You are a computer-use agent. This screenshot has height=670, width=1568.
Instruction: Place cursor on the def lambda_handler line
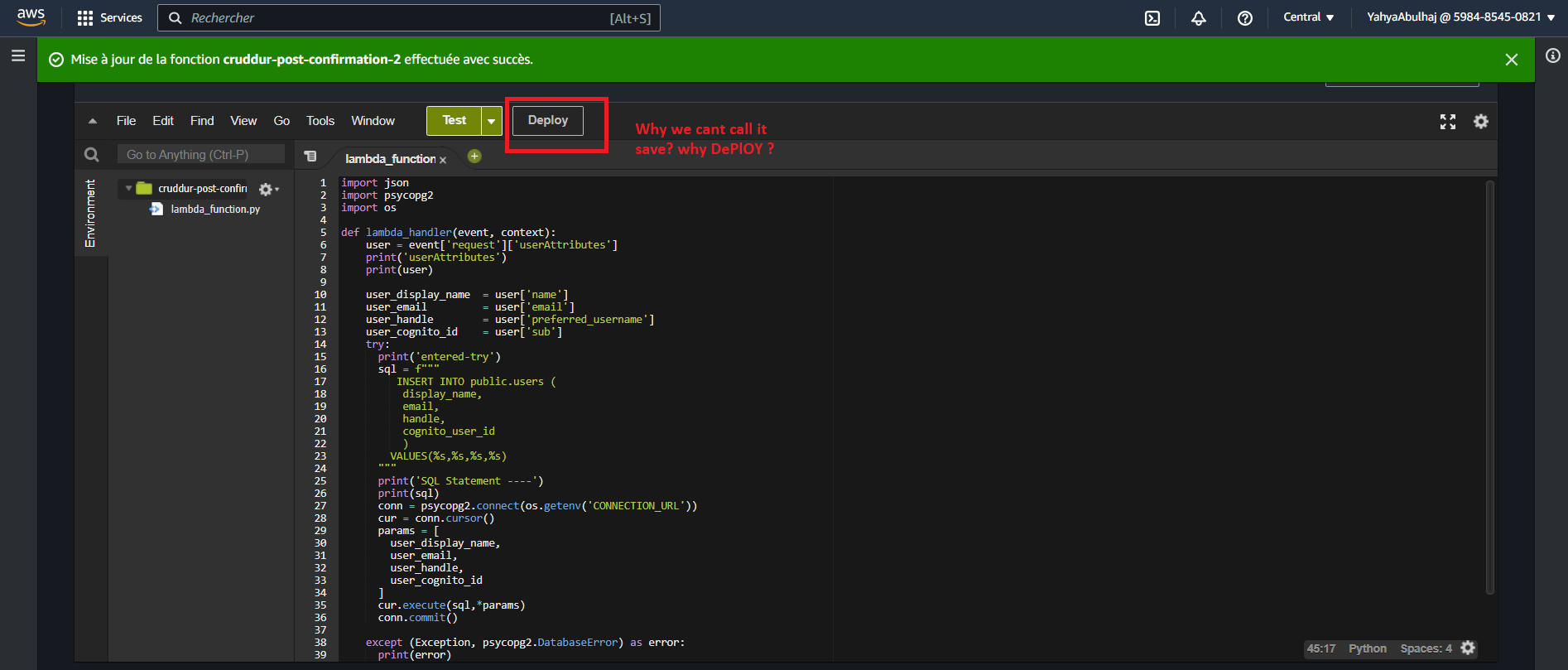pos(449,233)
